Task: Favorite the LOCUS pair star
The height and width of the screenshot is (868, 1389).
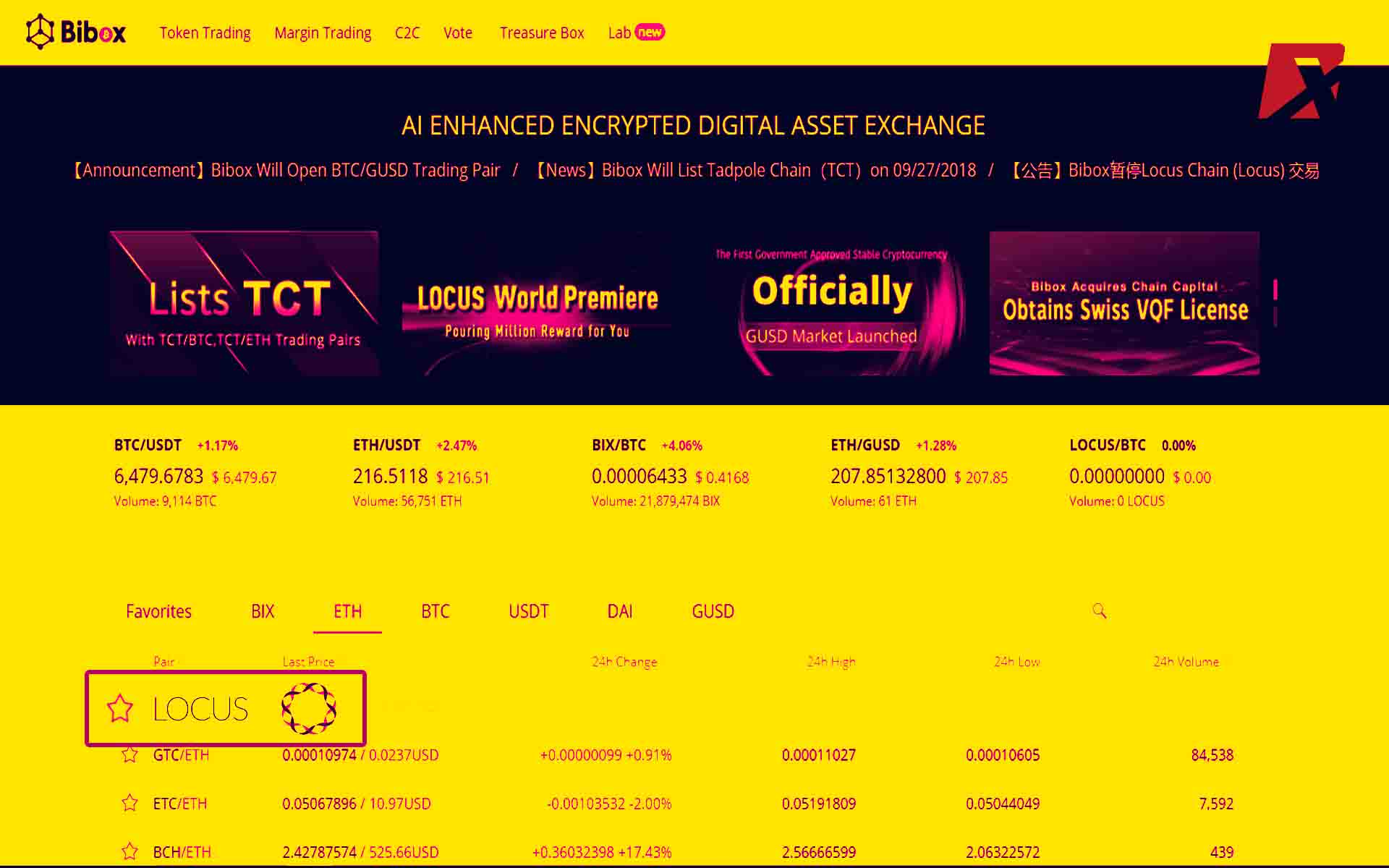Action: pos(120,708)
